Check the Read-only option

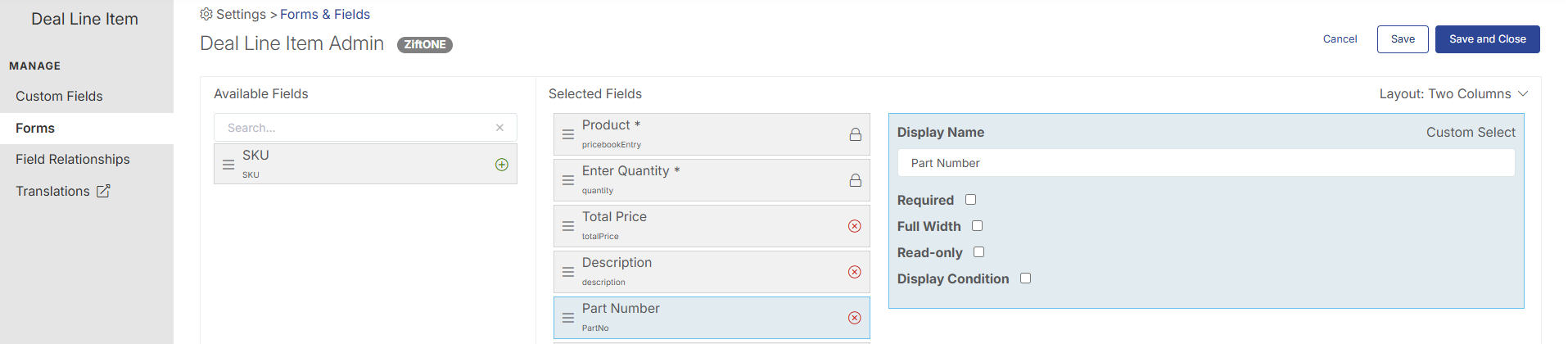click(978, 251)
